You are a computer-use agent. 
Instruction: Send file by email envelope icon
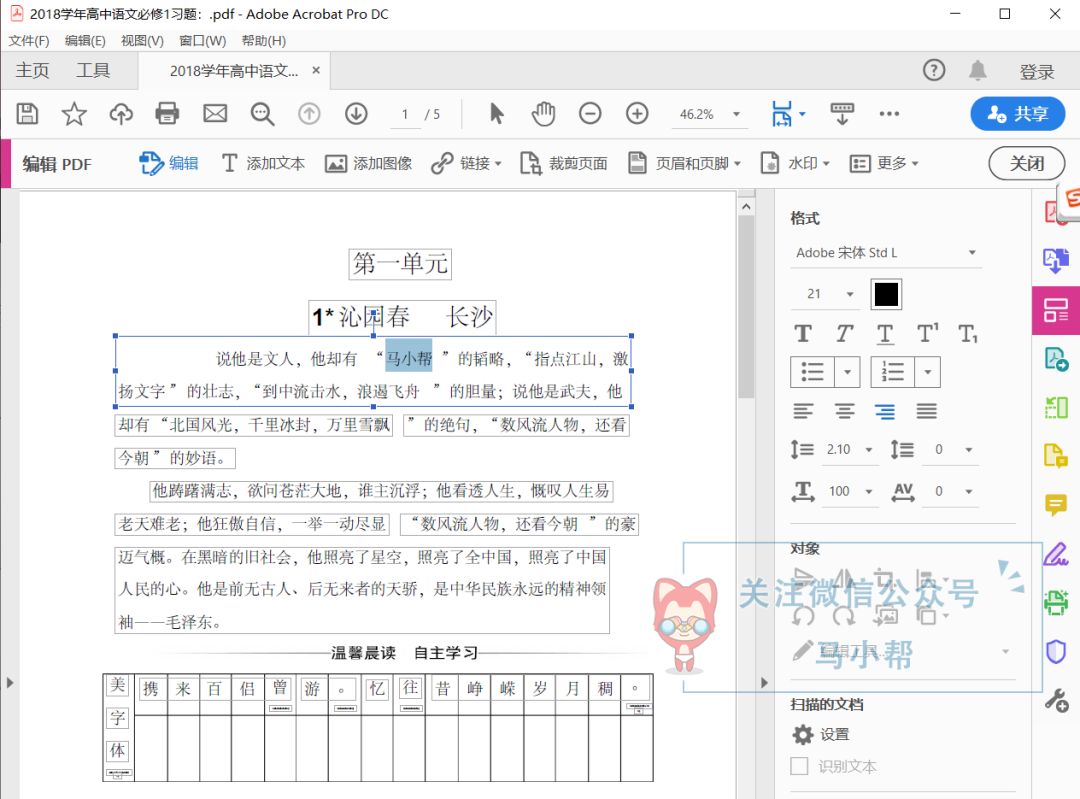click(215, 114)
